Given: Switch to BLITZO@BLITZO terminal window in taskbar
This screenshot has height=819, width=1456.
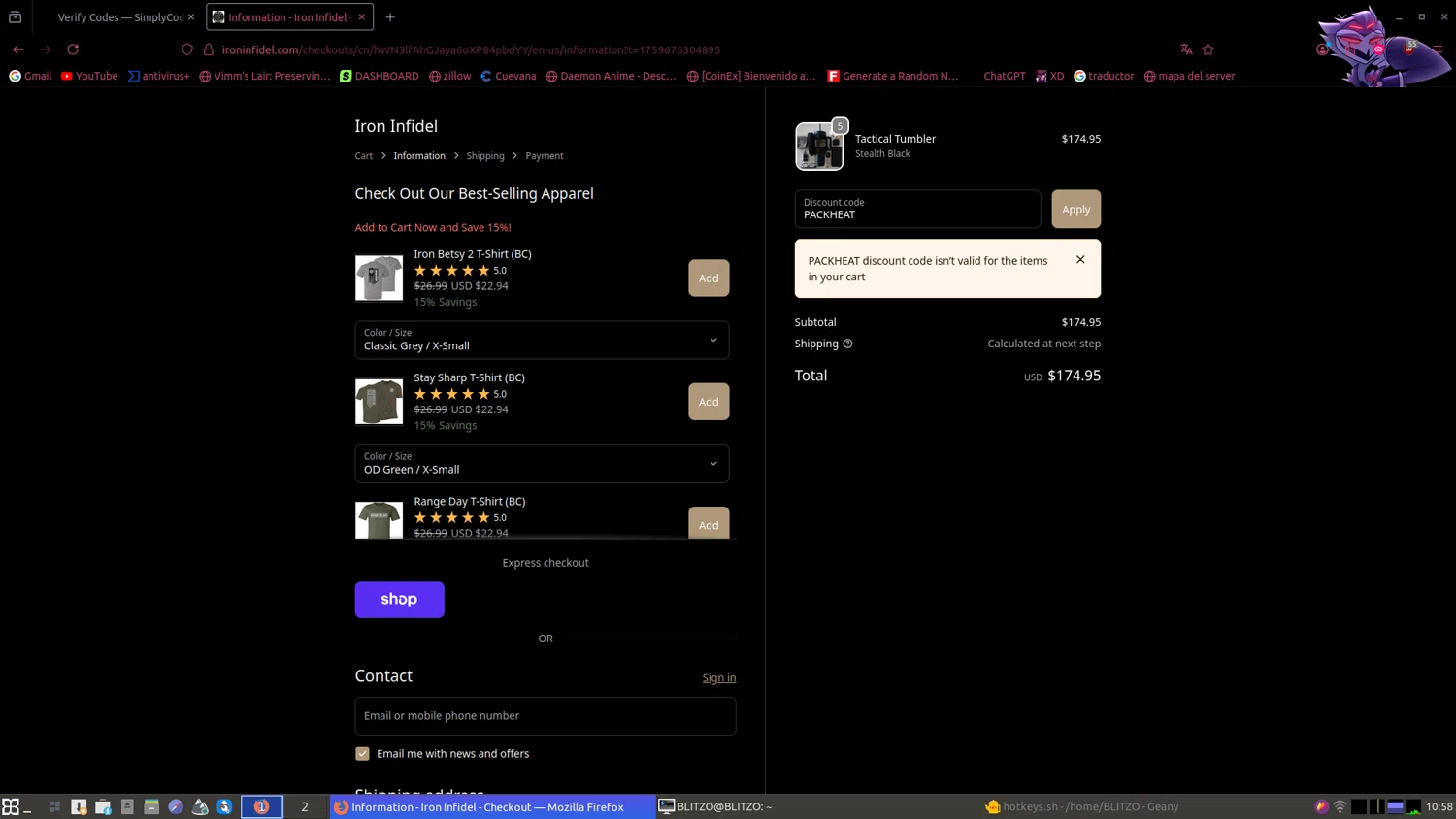Looking at the screenshot, I should coord(715,806).
